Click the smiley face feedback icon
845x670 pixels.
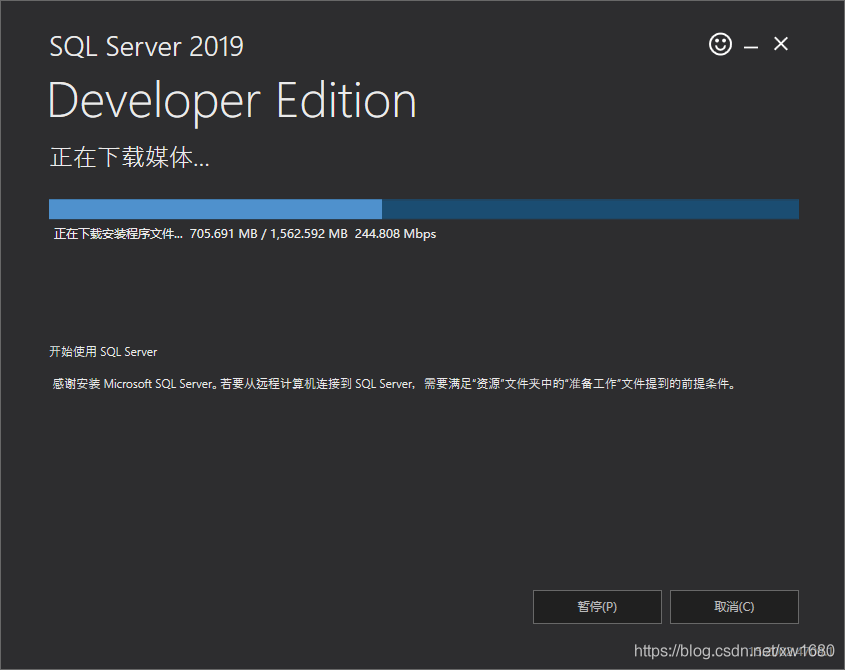pyautogui.click(x=720, y=44)
